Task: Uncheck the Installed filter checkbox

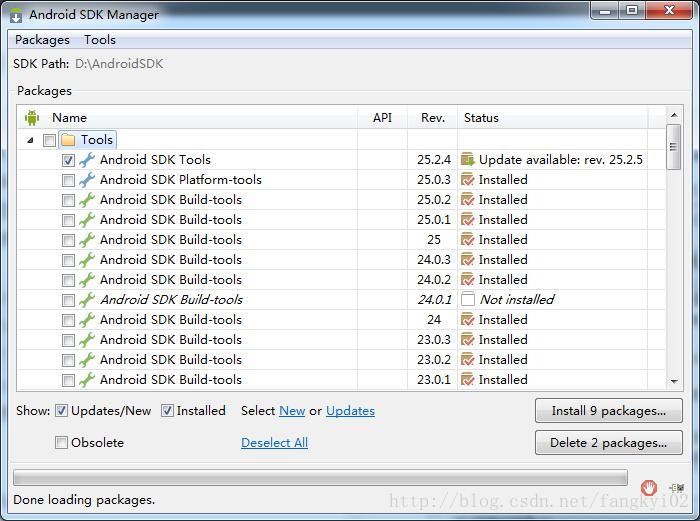Action: coord(168,411)
